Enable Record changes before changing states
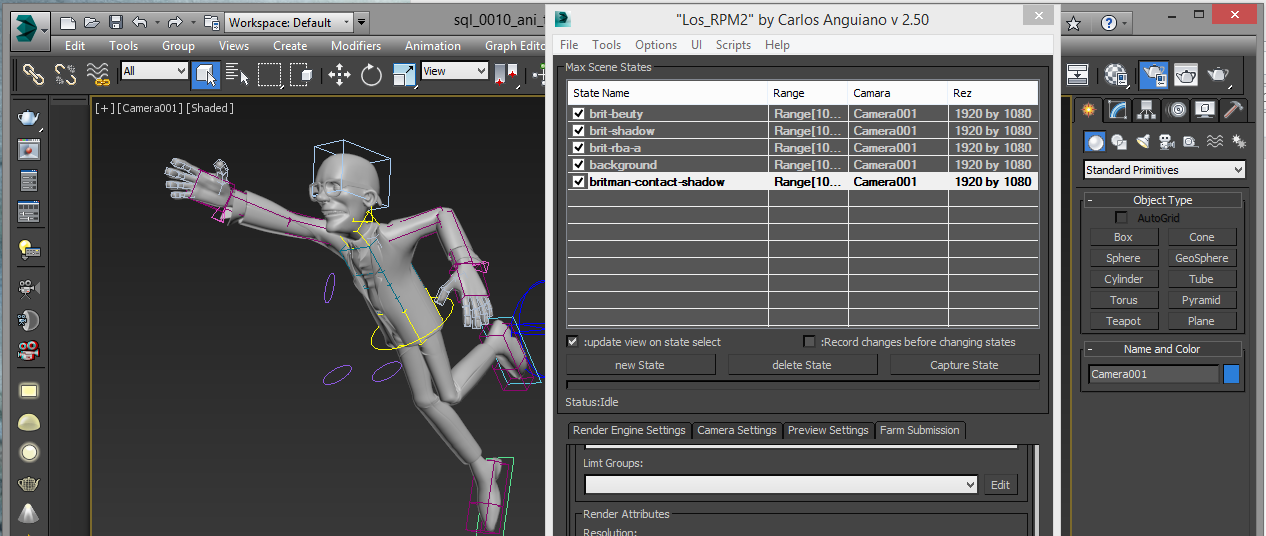The image size is (1266, 536). pyautogui.click(x=810, y=342)
